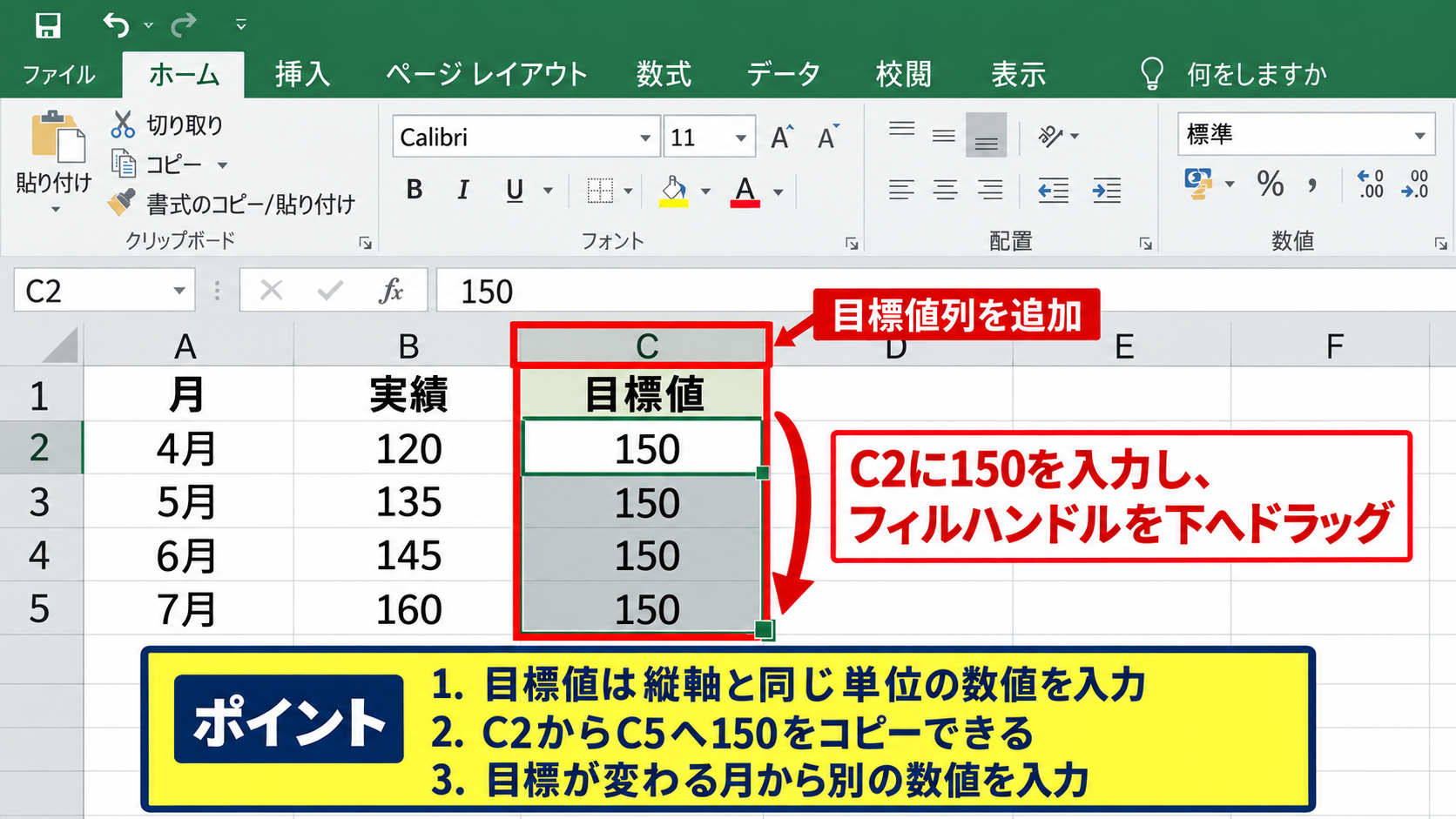Click the 貼り付け paste icon
This screenshot has height=819, width=1456.
58,138
